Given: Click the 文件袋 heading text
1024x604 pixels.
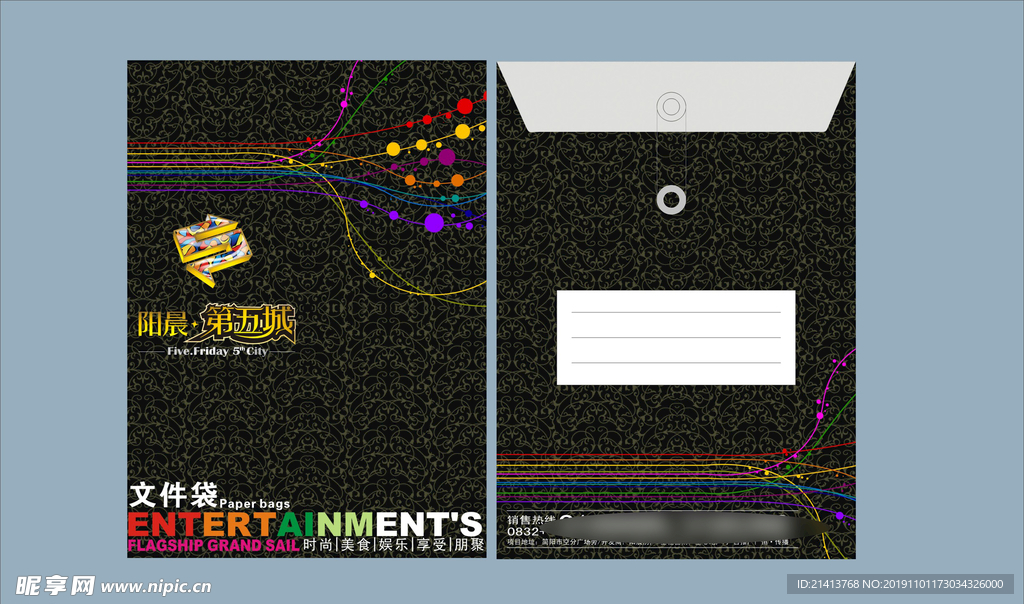Looking at the screenshot, I should (x=173, y=495).
